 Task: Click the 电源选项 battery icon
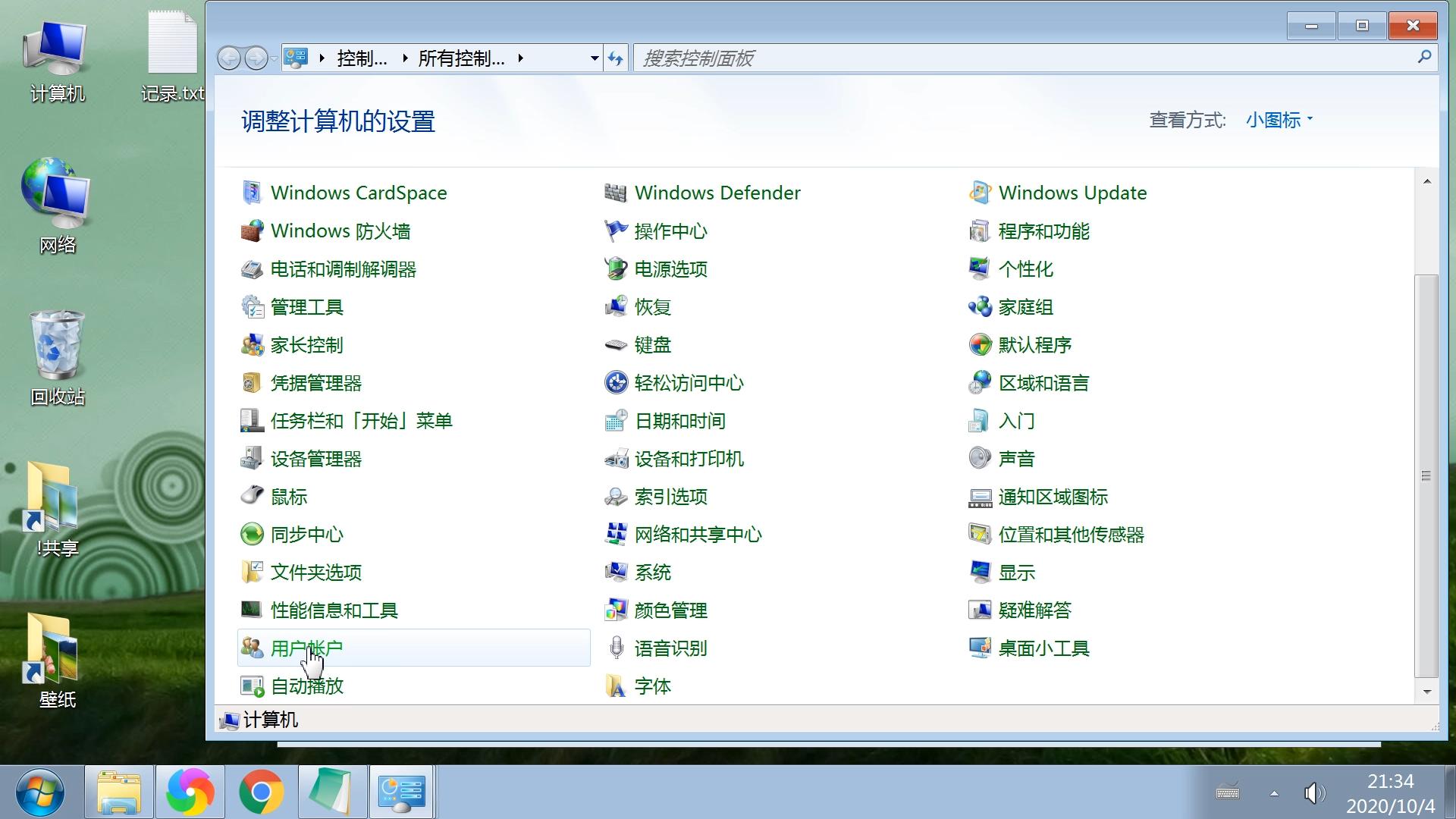pos(615,268)
